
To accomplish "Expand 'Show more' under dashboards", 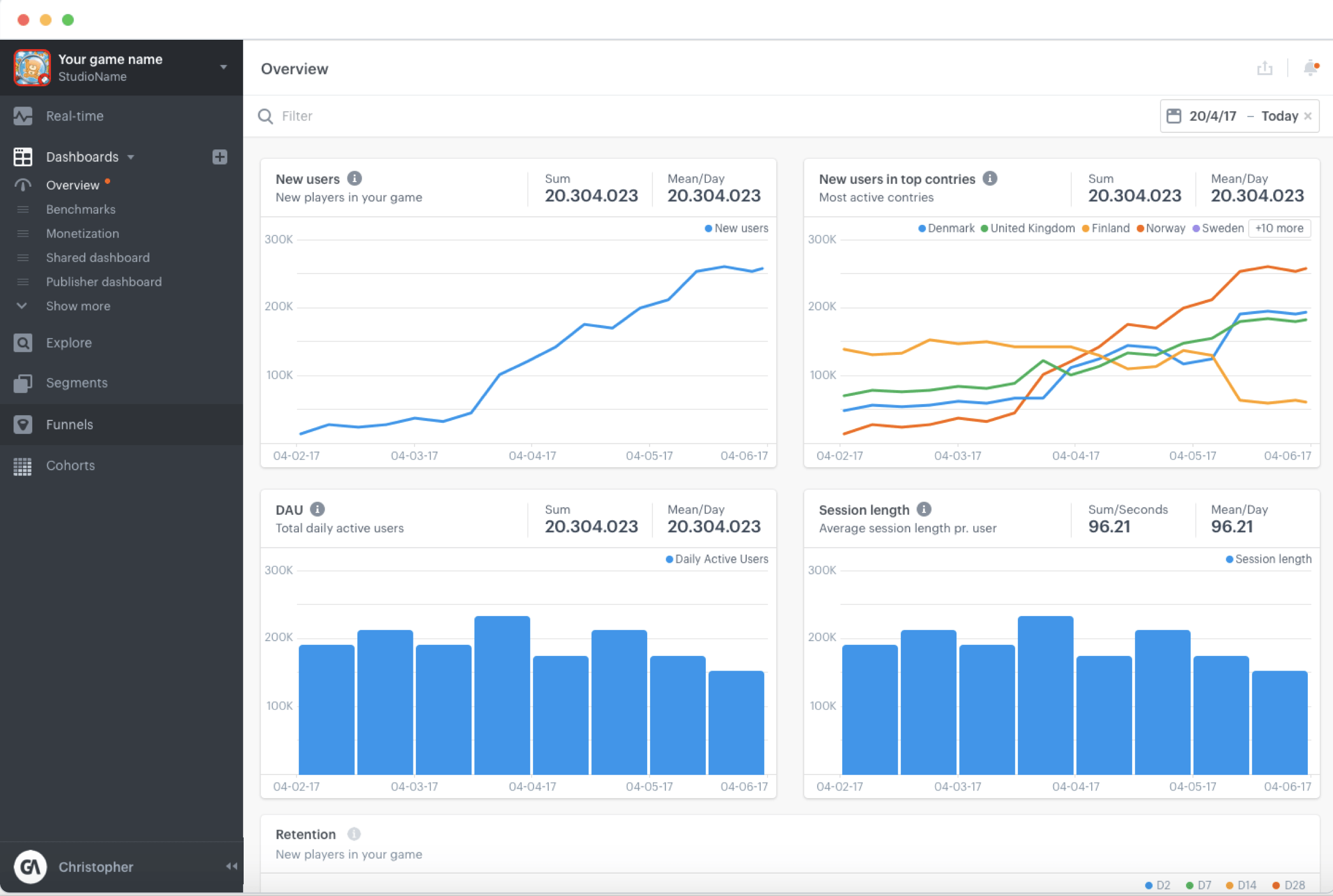I will (x=78, y=306).
